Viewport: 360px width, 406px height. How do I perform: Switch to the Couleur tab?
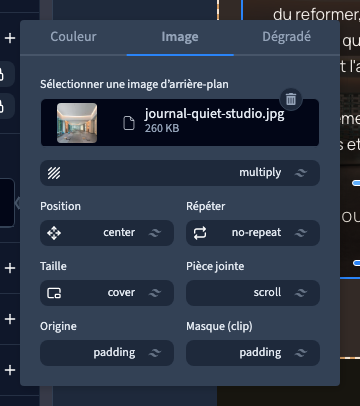click(73, 37)
